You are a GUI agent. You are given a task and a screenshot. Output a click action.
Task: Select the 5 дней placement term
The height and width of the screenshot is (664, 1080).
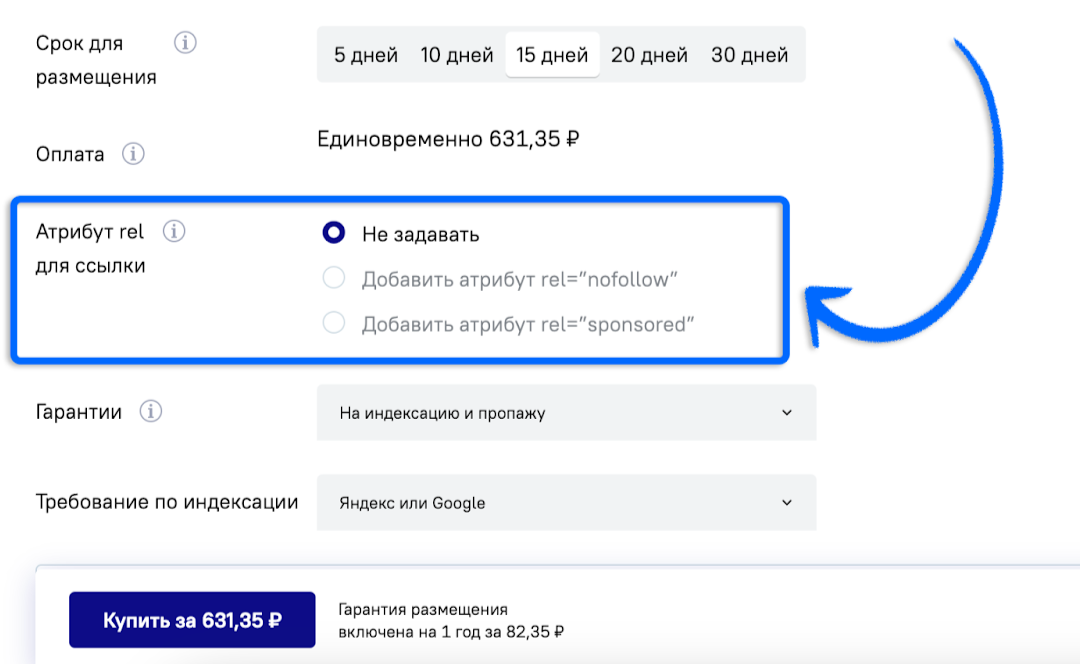(x=366, y=55)
